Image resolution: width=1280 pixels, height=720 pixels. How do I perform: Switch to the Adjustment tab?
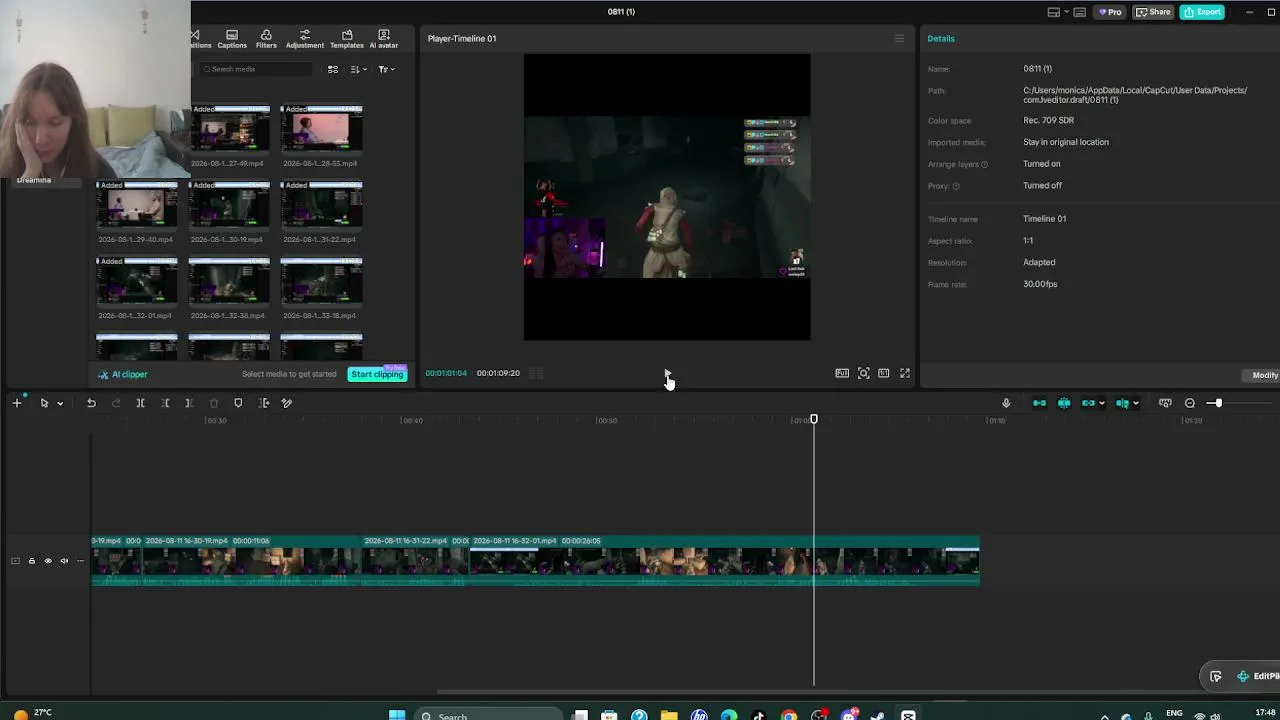305,39
